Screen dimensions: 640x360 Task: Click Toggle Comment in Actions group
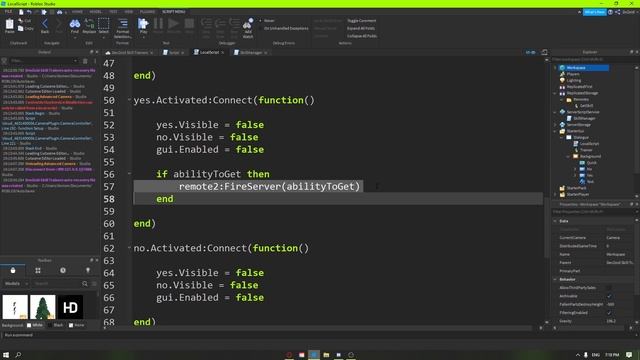(362, 21)
